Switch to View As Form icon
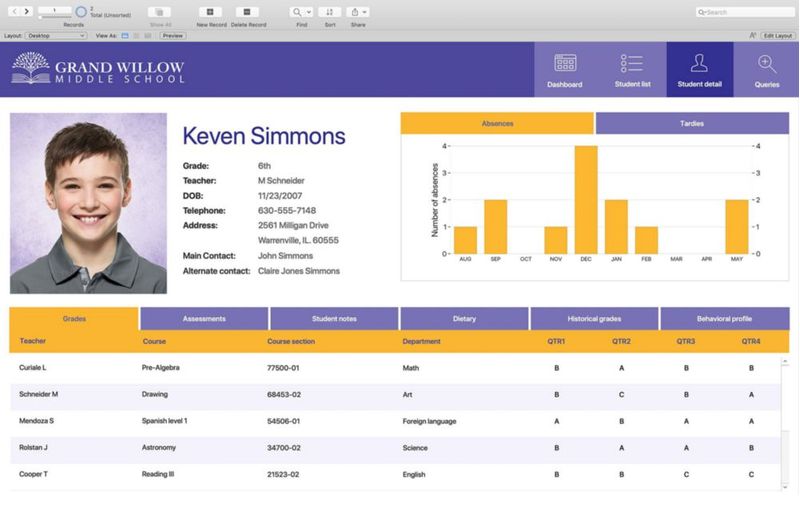The height and width of the screenshot is (510, 800). coord(125,36)
